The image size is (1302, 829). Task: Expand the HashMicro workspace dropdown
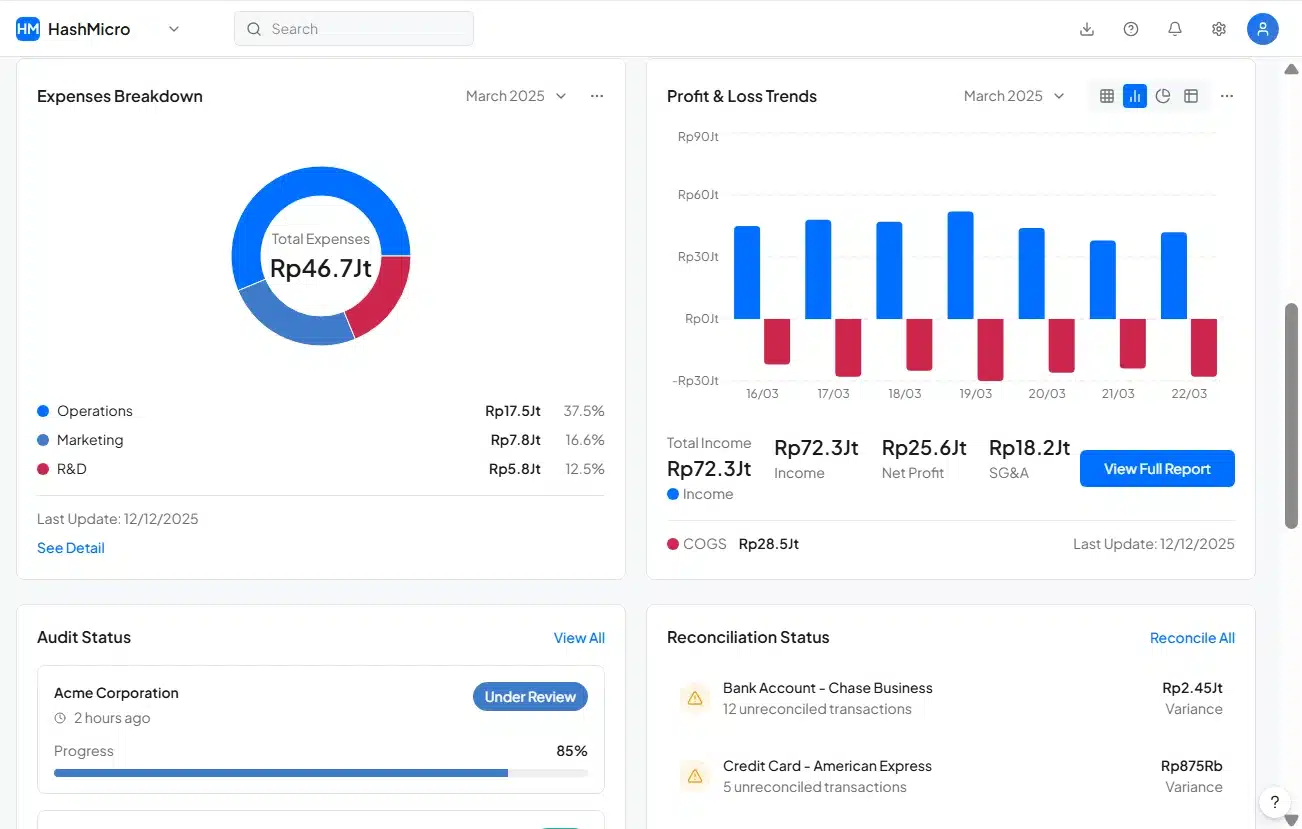coord(174,29)
